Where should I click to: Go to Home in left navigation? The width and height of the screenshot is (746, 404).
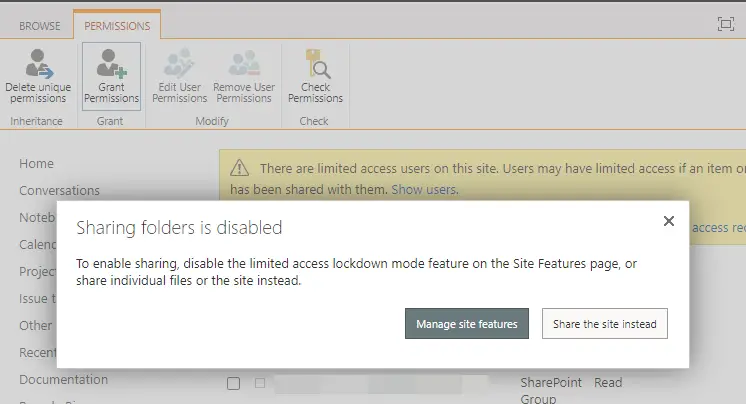pyautogui.click(x=36, y=164)
